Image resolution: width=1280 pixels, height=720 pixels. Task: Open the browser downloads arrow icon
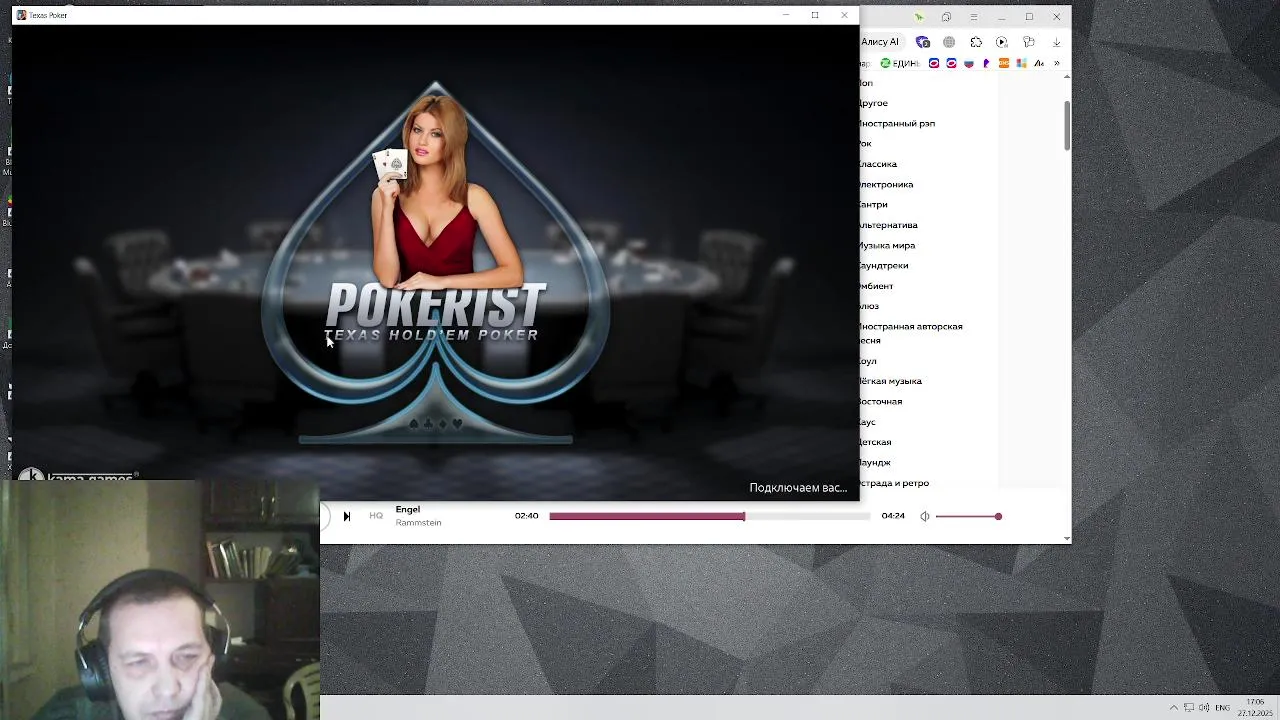click(x=1056, y=42)
